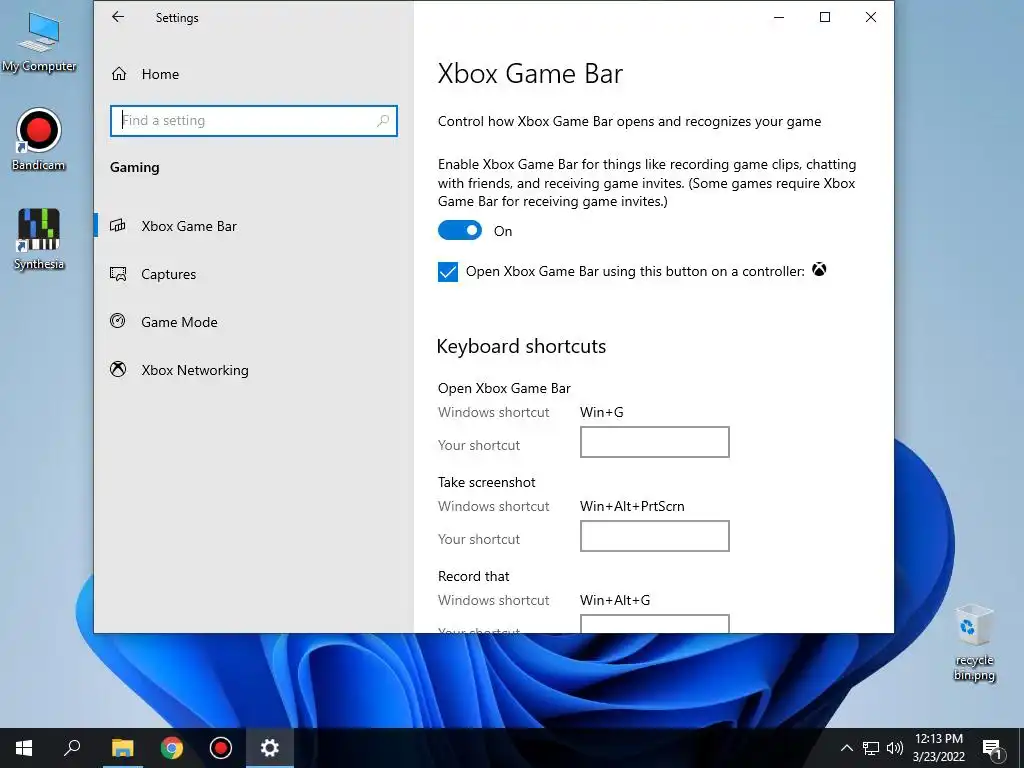This screenshot has height=768, width=1024.
Task: Open Bandicam recorder in the taskbar
Action: [221, 748]
